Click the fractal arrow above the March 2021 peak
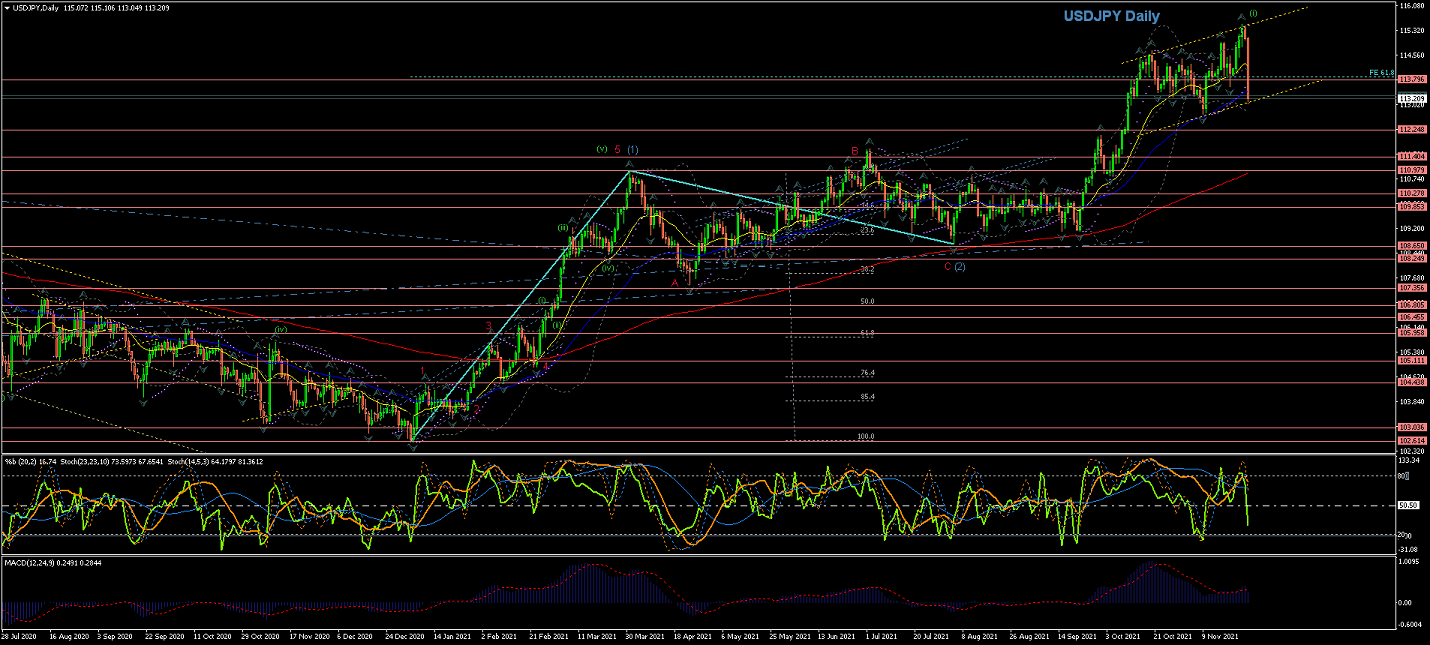Screen dimensions: 1430x645 click(630, 162)
